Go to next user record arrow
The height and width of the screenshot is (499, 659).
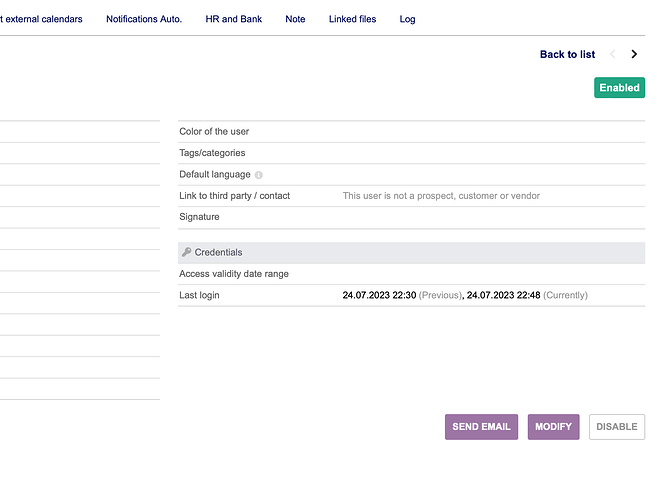(634, 54)
